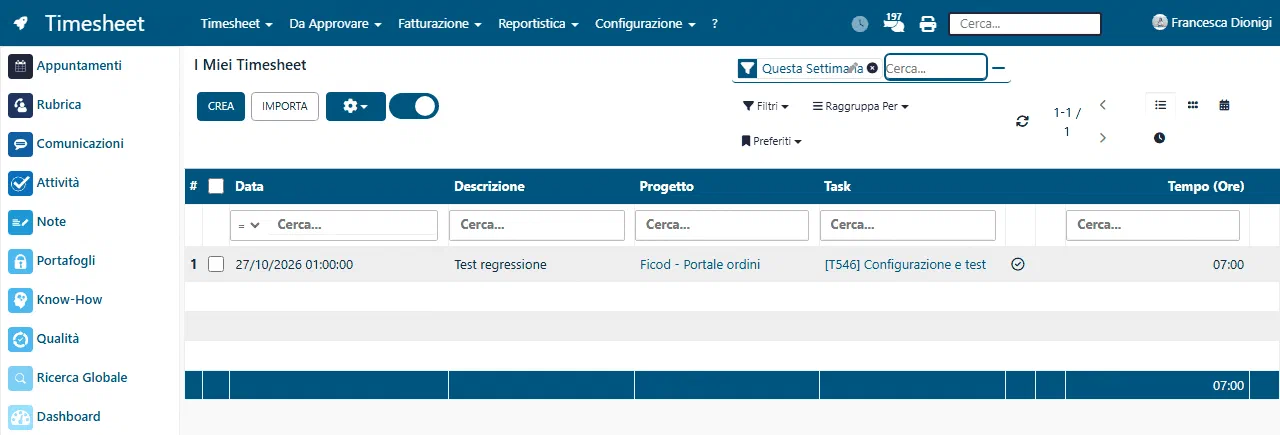
Task: Focus the Cerca field beside Questa Settimana
Action: pos(936,68)
